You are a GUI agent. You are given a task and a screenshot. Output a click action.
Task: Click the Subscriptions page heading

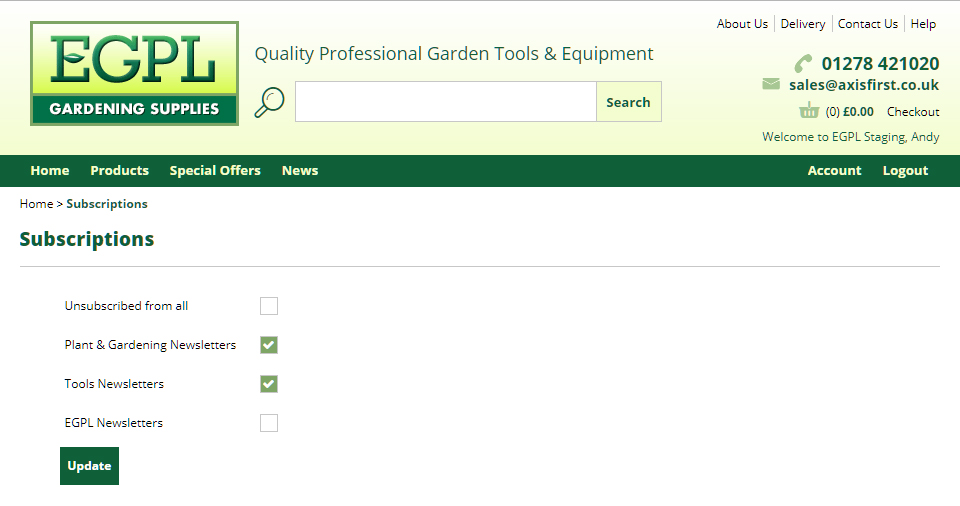point(87,239)
